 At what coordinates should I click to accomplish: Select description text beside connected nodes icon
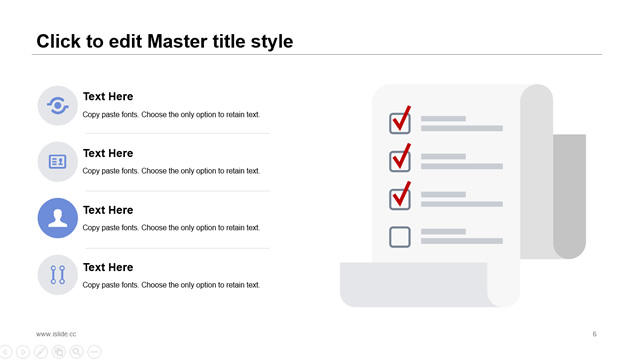click(x=171, y=285)
